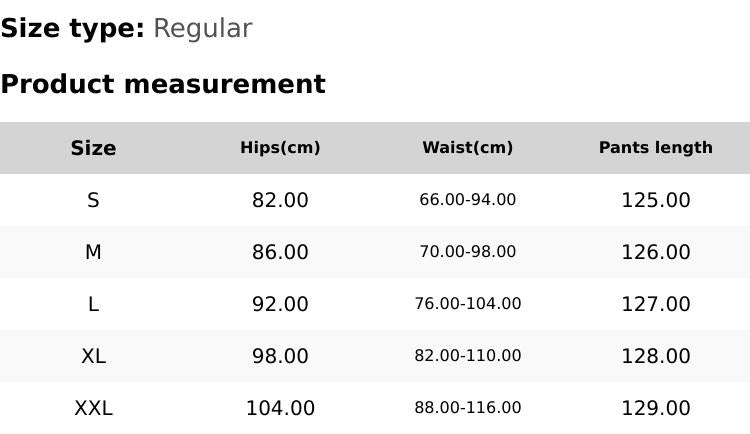Select the 88.00-116.00 waist range
The image size is (750, 434).
467,408
